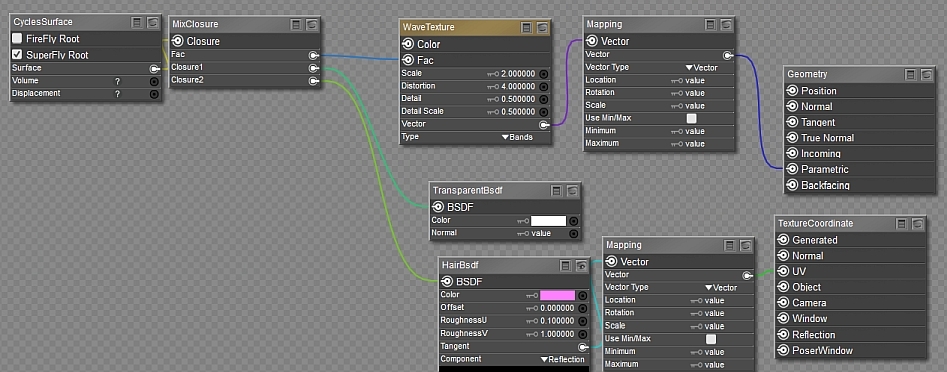947x372 pixels.
Task: Uncheck the SuperFly Root checkbox
Action: 18,54
